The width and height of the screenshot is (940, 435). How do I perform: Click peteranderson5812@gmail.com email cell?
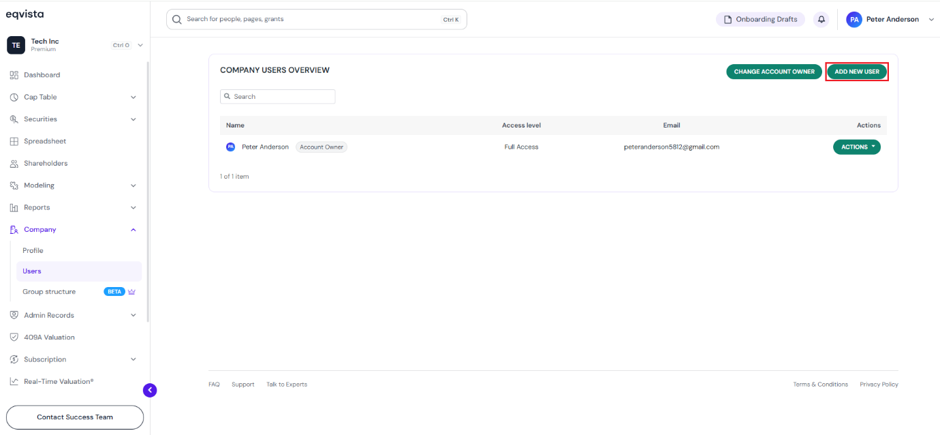[671, 147]
